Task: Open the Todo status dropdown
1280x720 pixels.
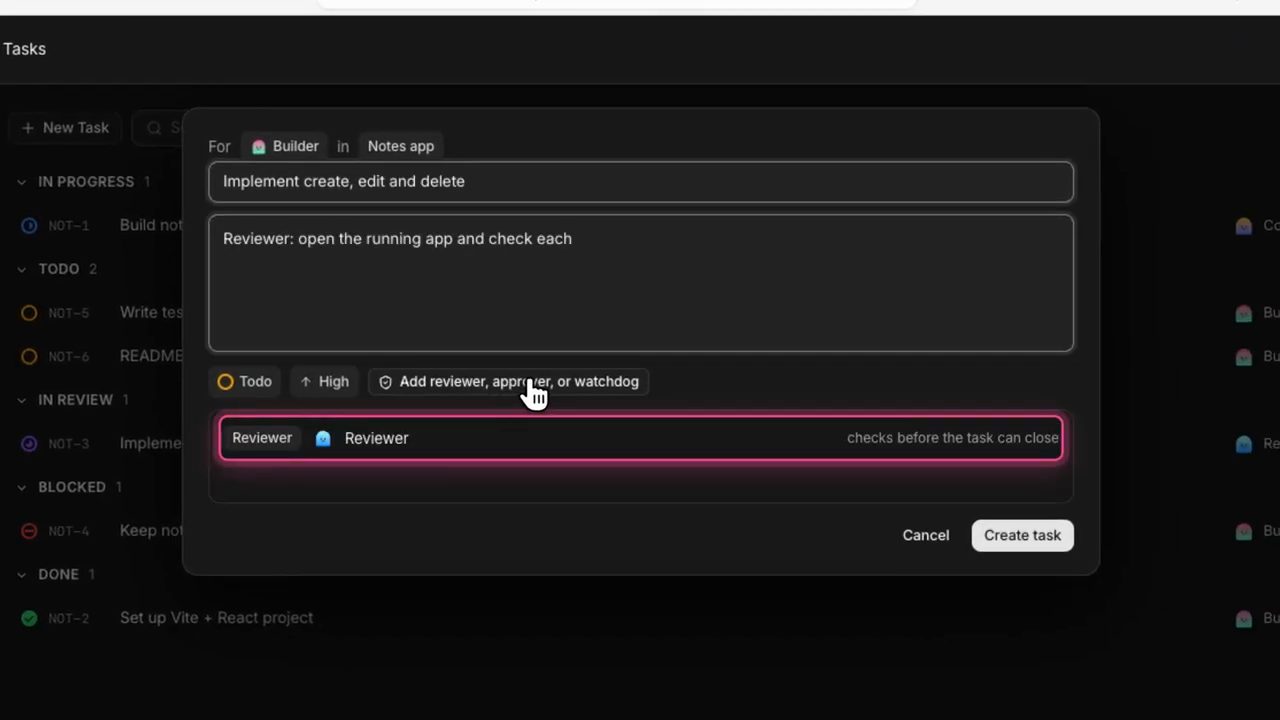Action: click(244, 382)
